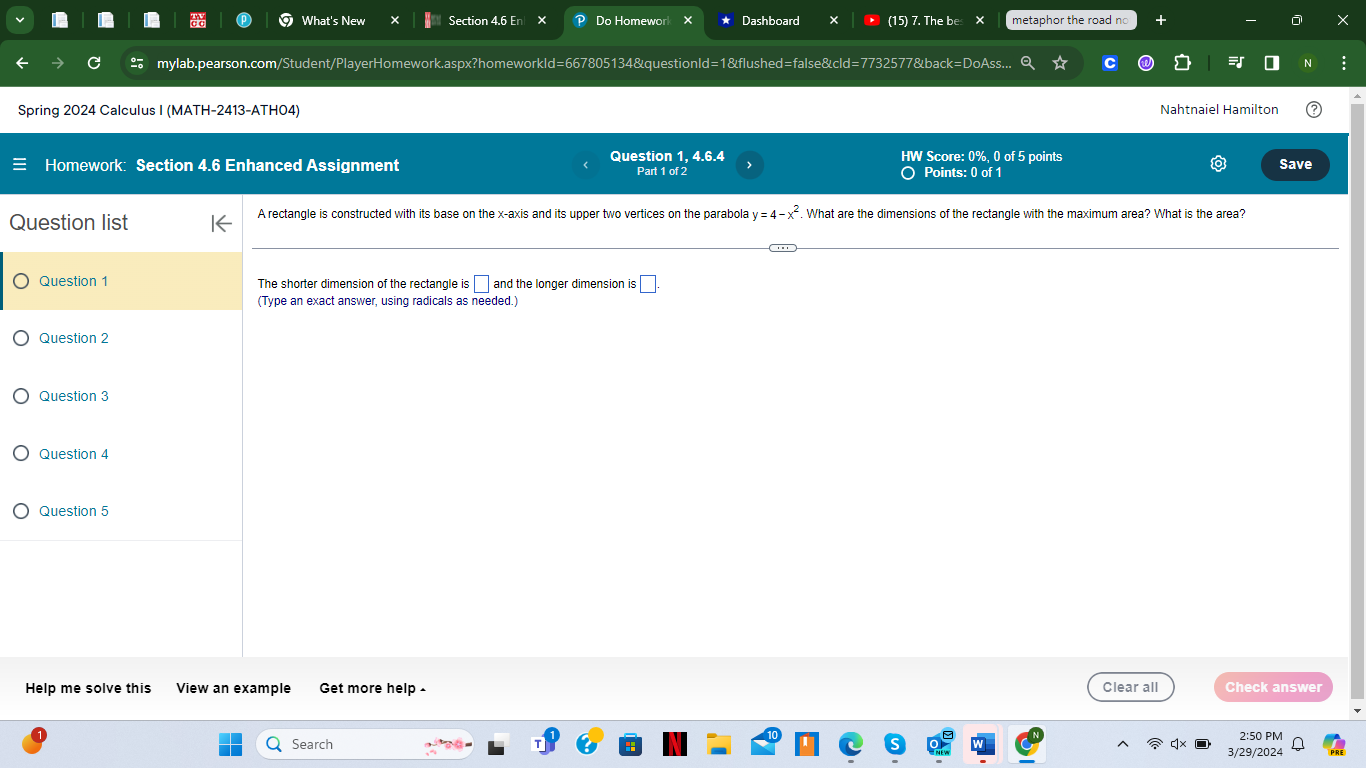Click Help me solve this
The width and height of the screenshot is (1366, 768).
88,688
